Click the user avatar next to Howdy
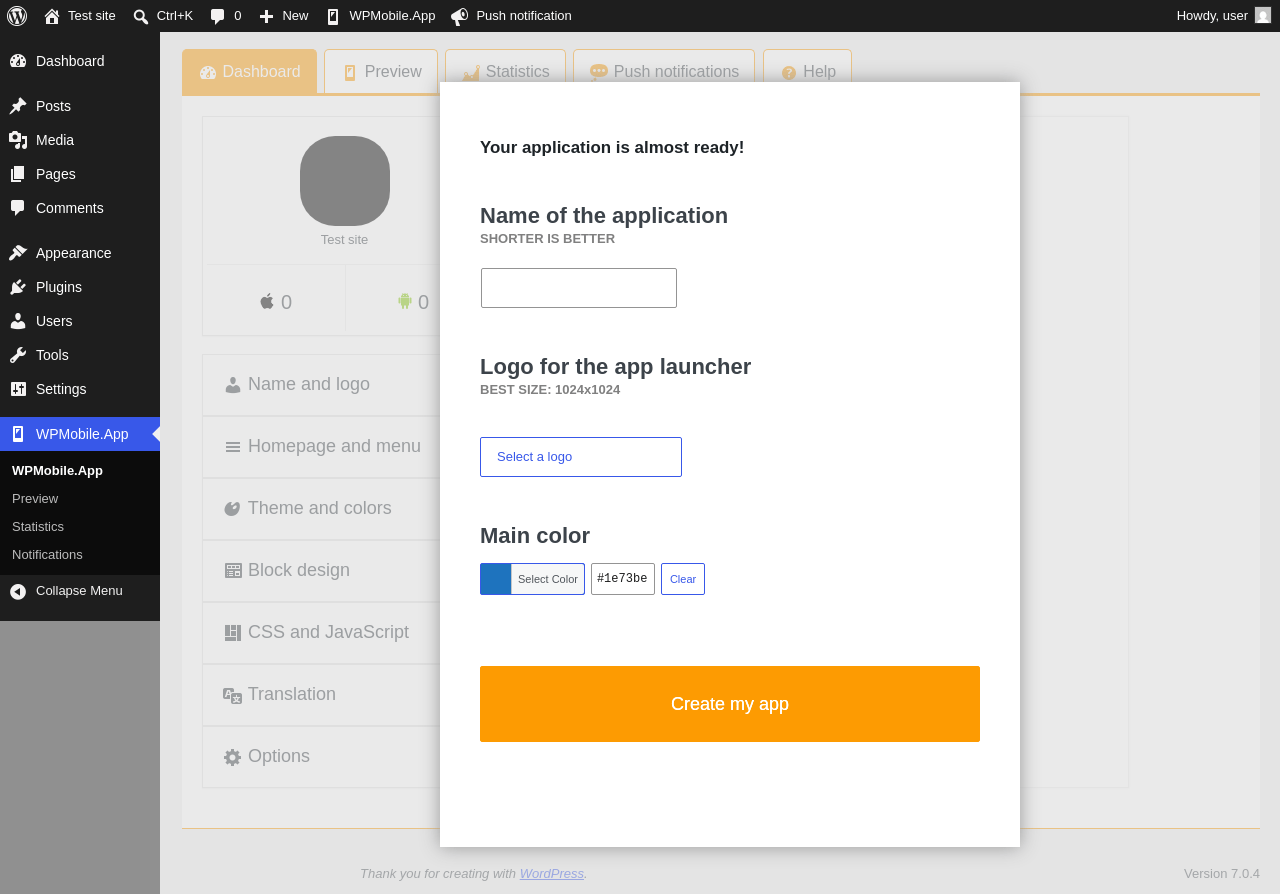Viewport: 1280px width, 894px height. pyautogui.click(x=1263, y=15)
